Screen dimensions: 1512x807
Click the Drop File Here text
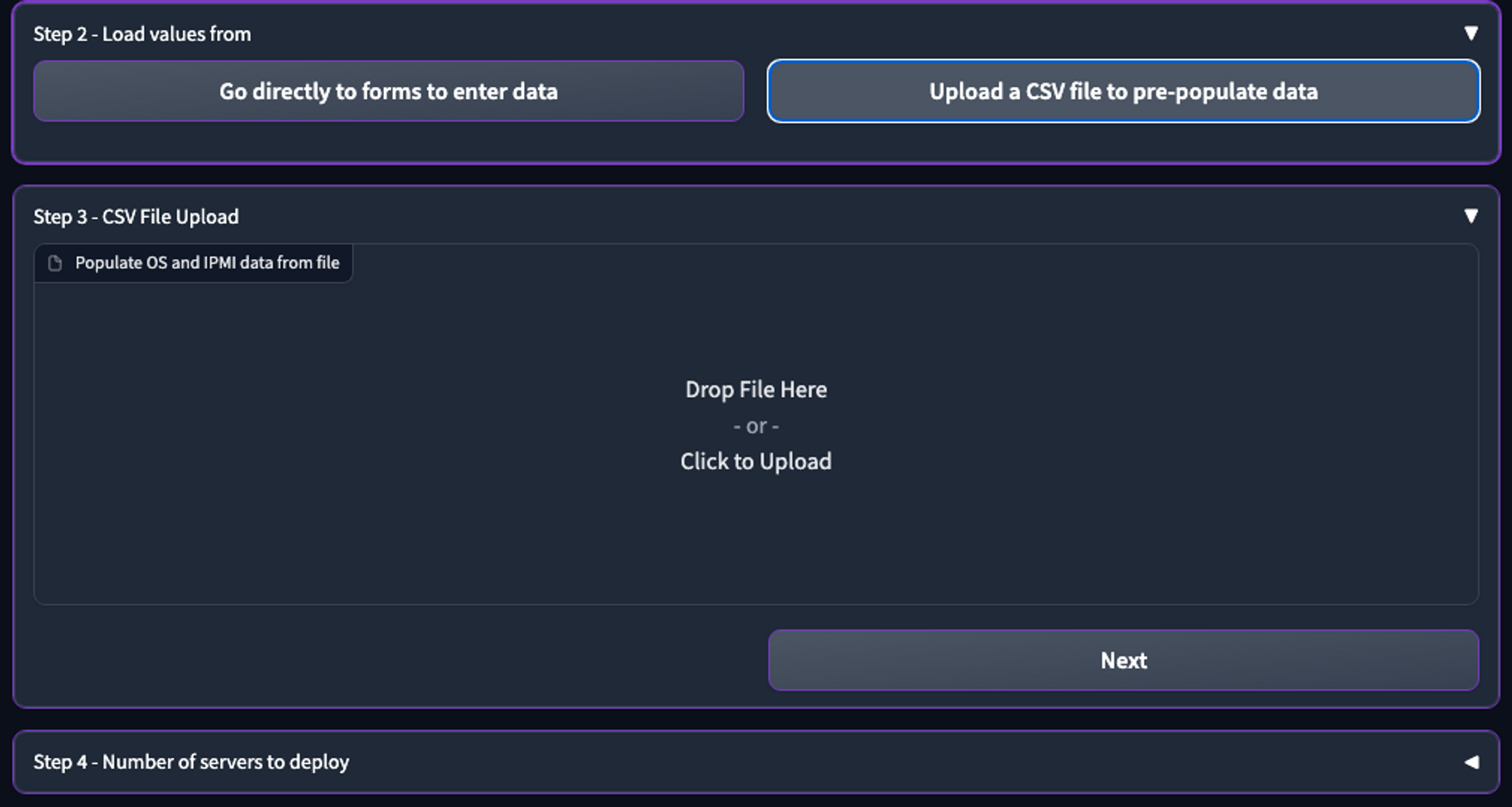coord(756,390)
